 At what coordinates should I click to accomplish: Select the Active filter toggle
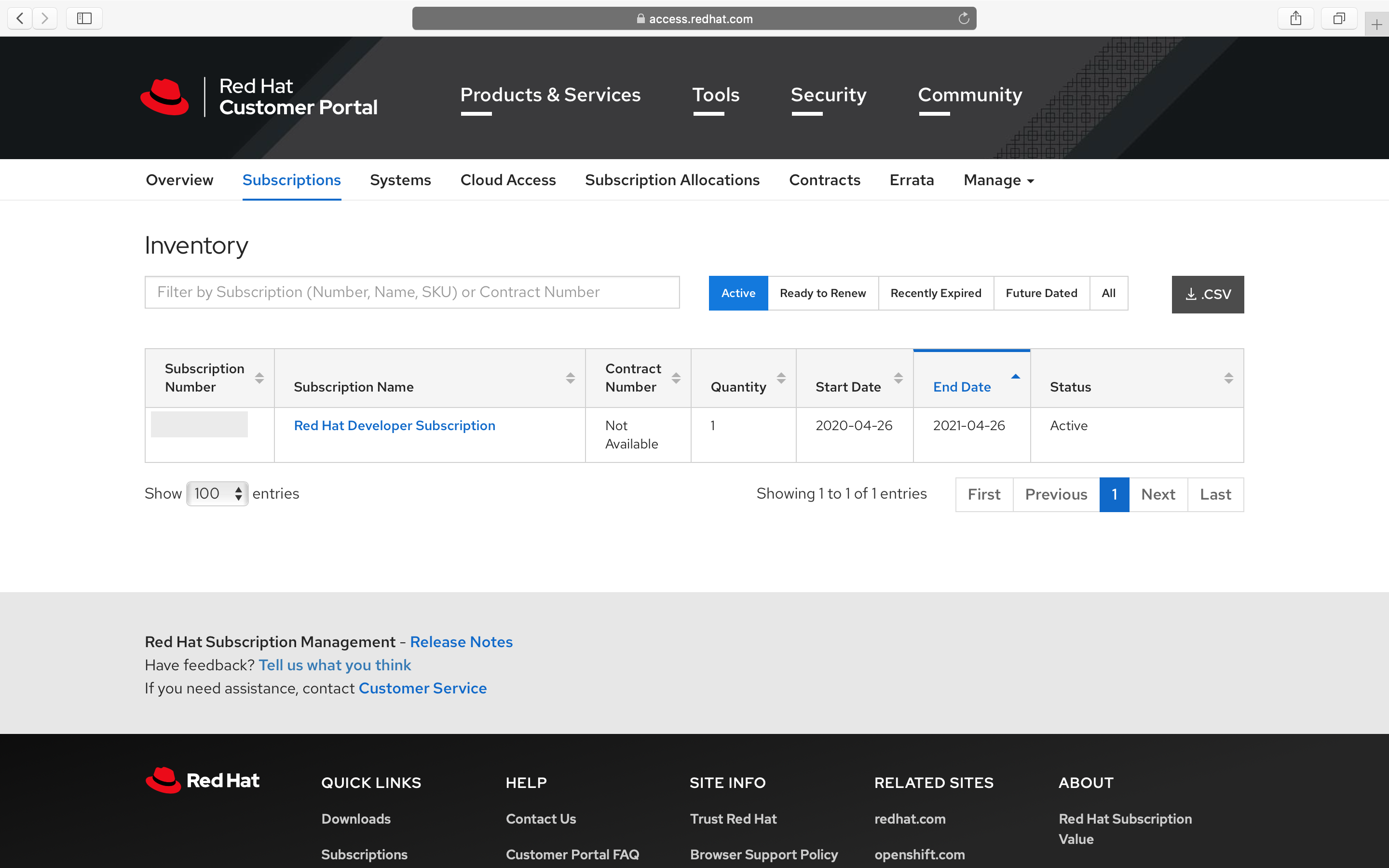click(x=738, y=293)
